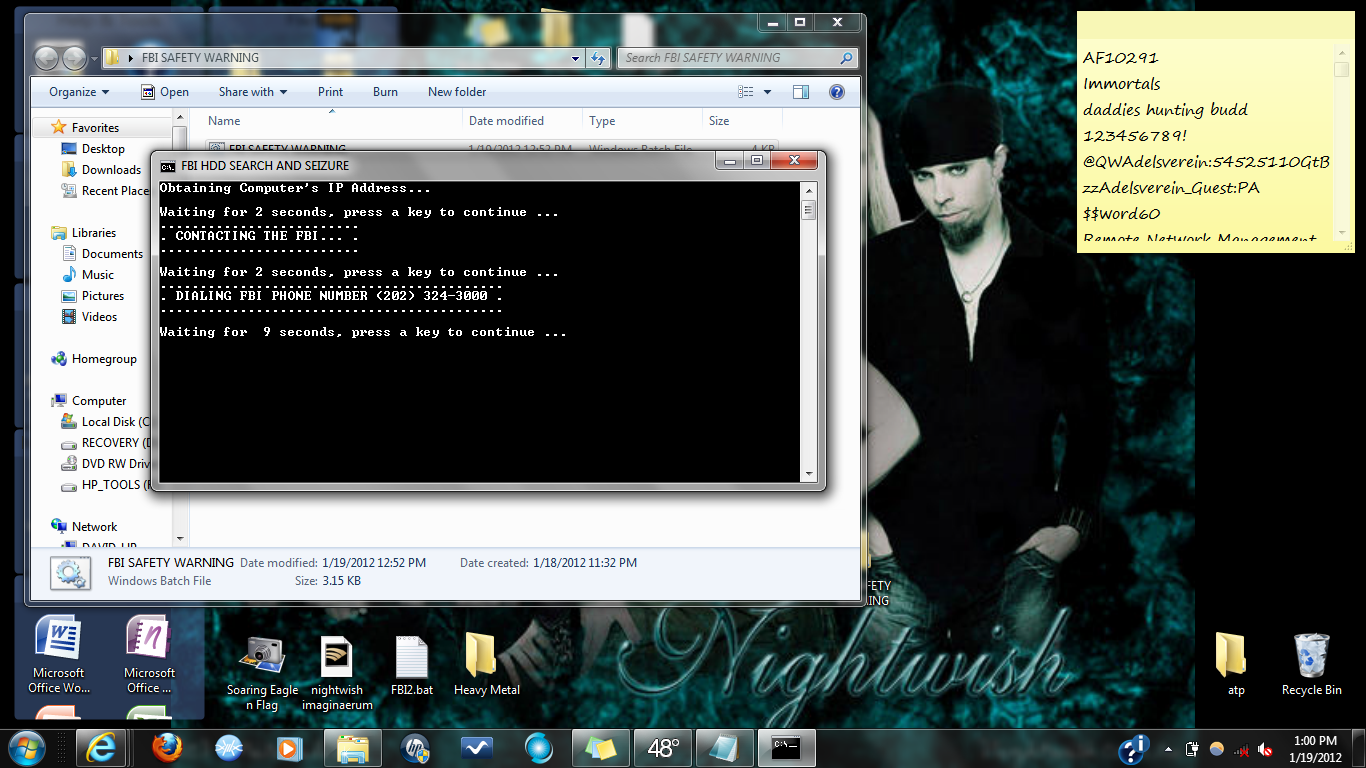The image size is (1366, 768).
Task: Click the Open button in Explorer toolbar
Action: [164, 92]
